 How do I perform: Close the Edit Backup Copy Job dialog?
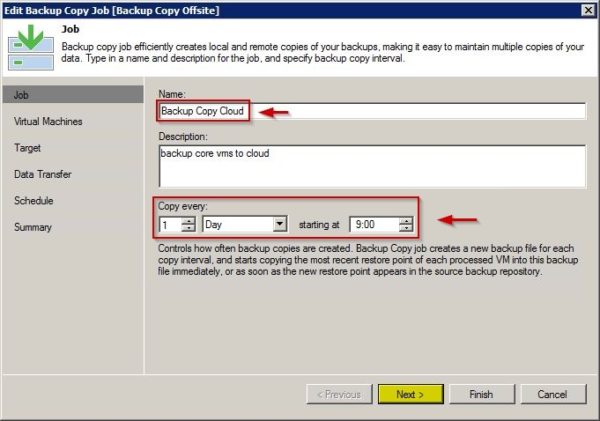(588, 10)
